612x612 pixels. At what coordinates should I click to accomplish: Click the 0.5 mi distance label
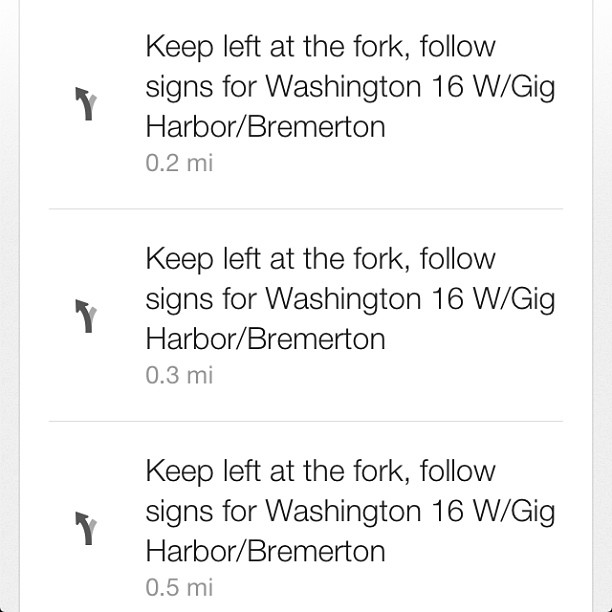coord(179,587)
